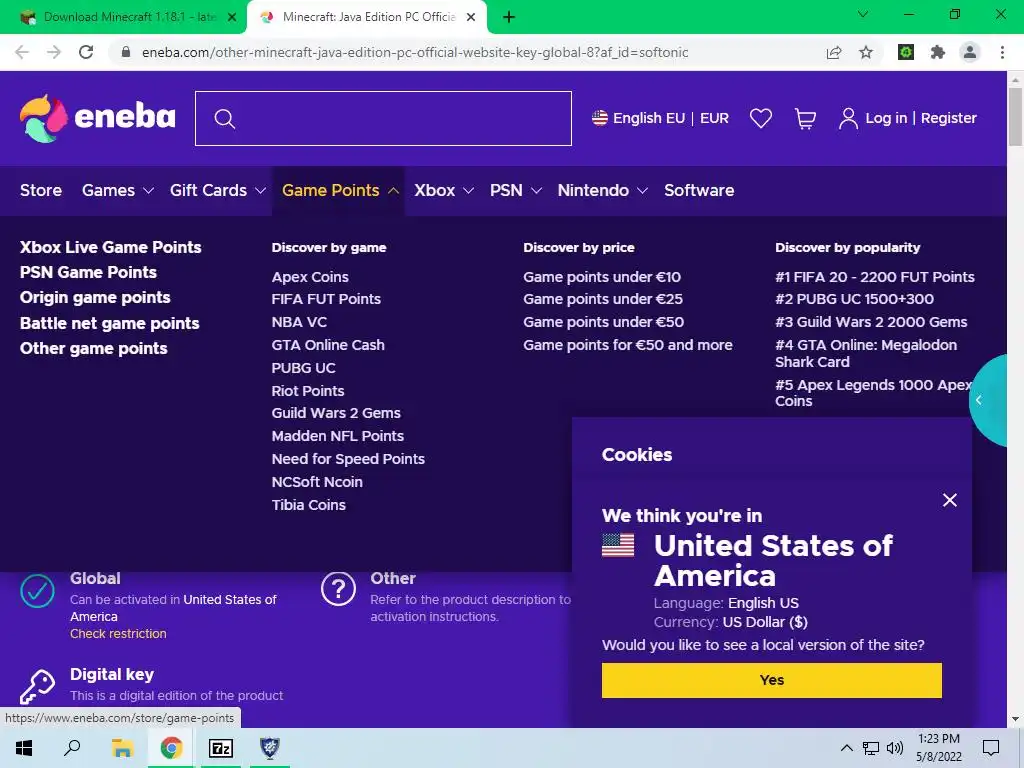The width and height of the screenshot is (1024, 768).
Task: Open Windows taskbar search
Action: (x=72, y=748)
